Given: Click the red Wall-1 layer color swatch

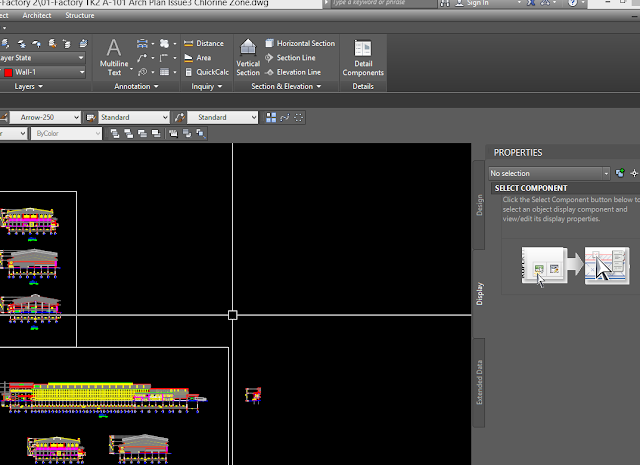Looking at the screenshot, I should coord(8,73).
